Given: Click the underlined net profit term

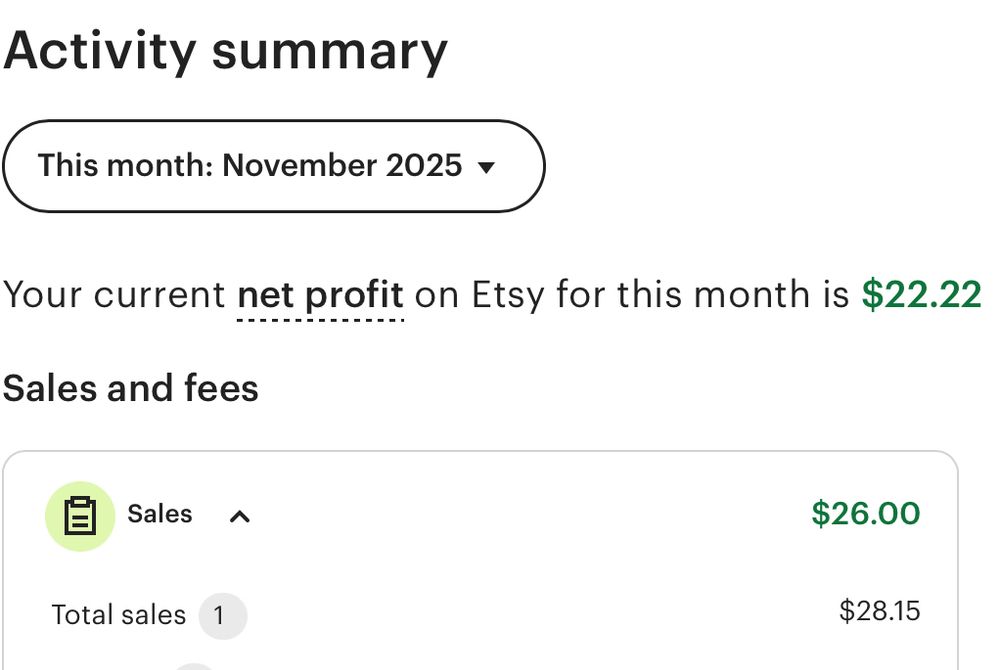Looking at the screenshot, I should (x=320, y=295).
